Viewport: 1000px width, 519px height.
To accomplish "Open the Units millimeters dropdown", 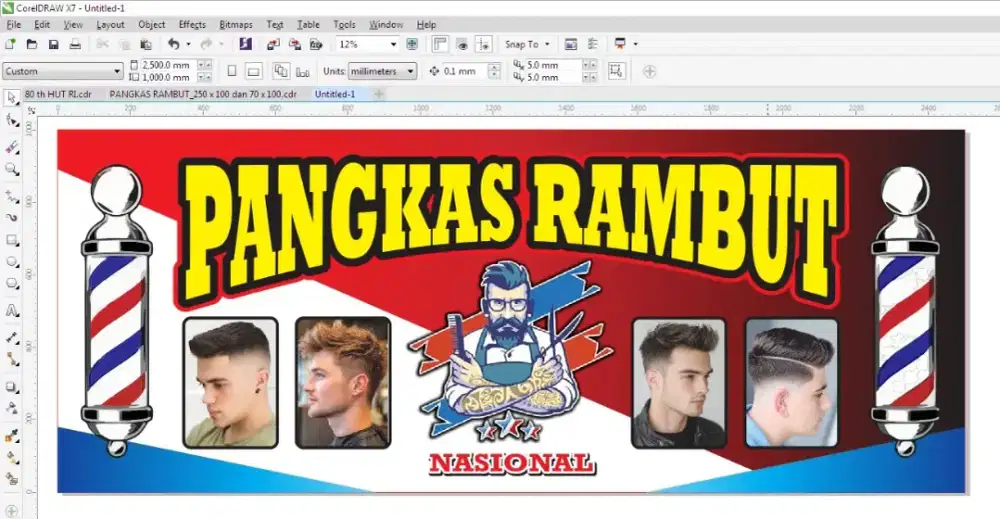I will [x=409, y=71].
